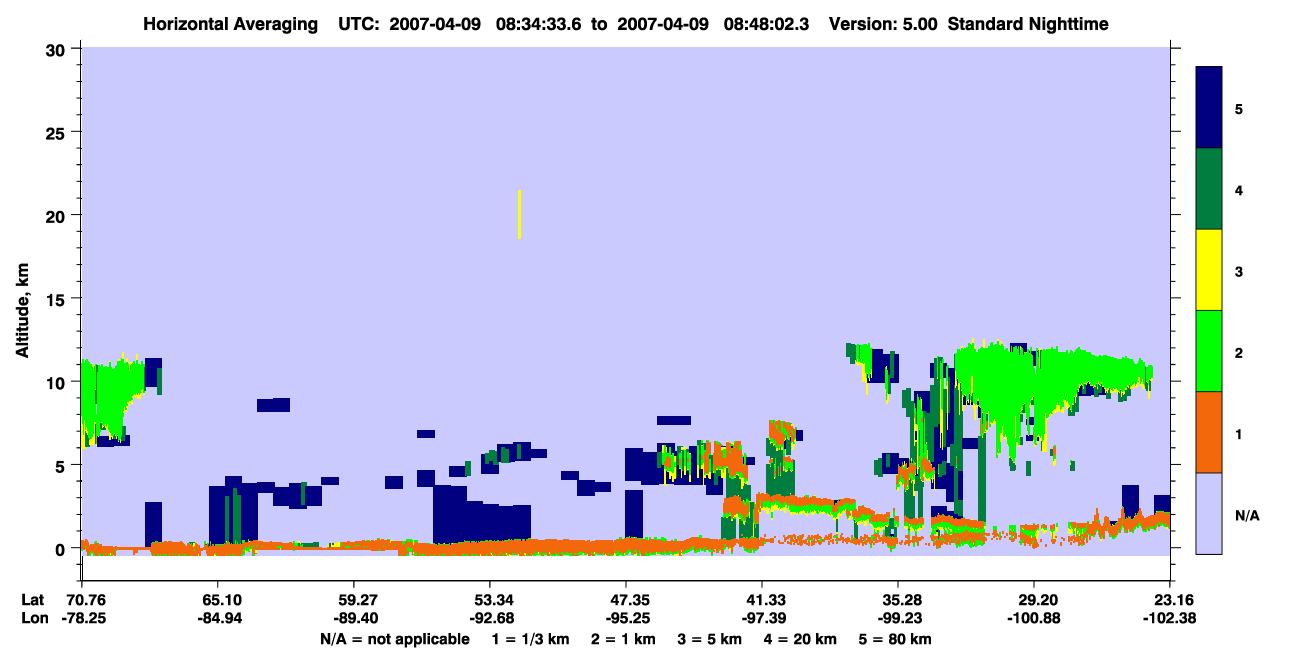
Task: Click the legend text '4 = 20 km'
Action: coord(801,639)
